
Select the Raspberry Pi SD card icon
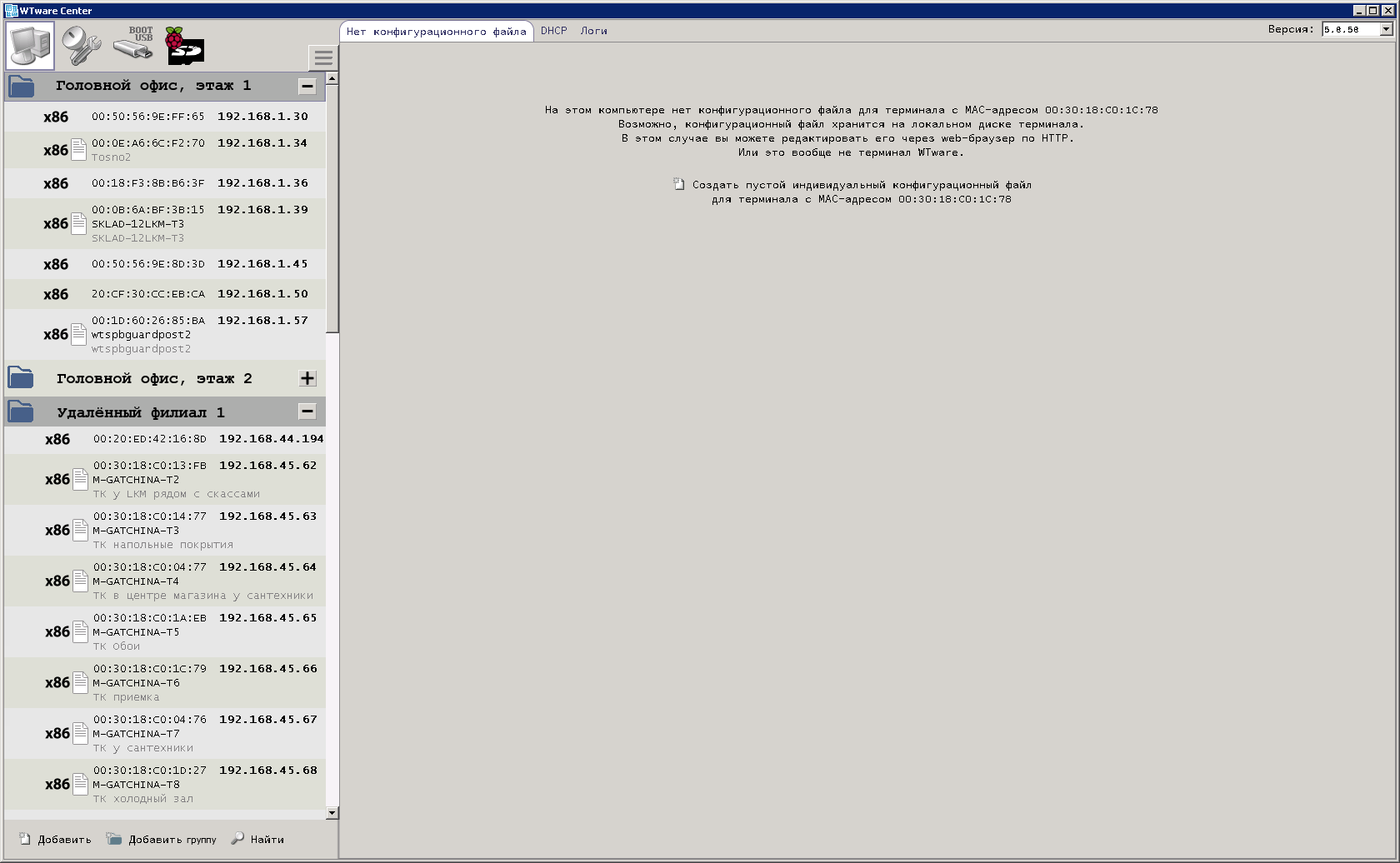click(x=185, y=46)
